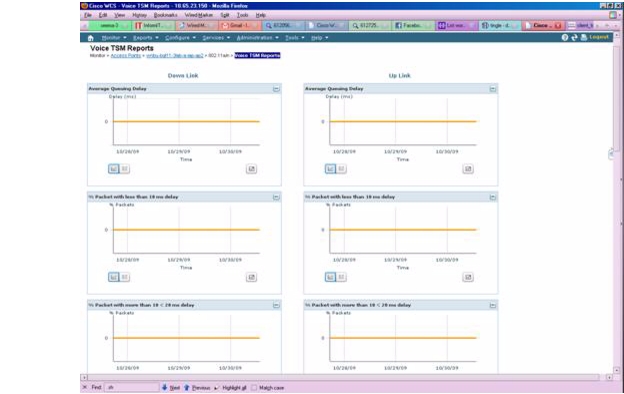Collapse Down Link 10 < 20 ms delay panel
Viewport: 624px width, 394px height.
click(x=276, y=305)
